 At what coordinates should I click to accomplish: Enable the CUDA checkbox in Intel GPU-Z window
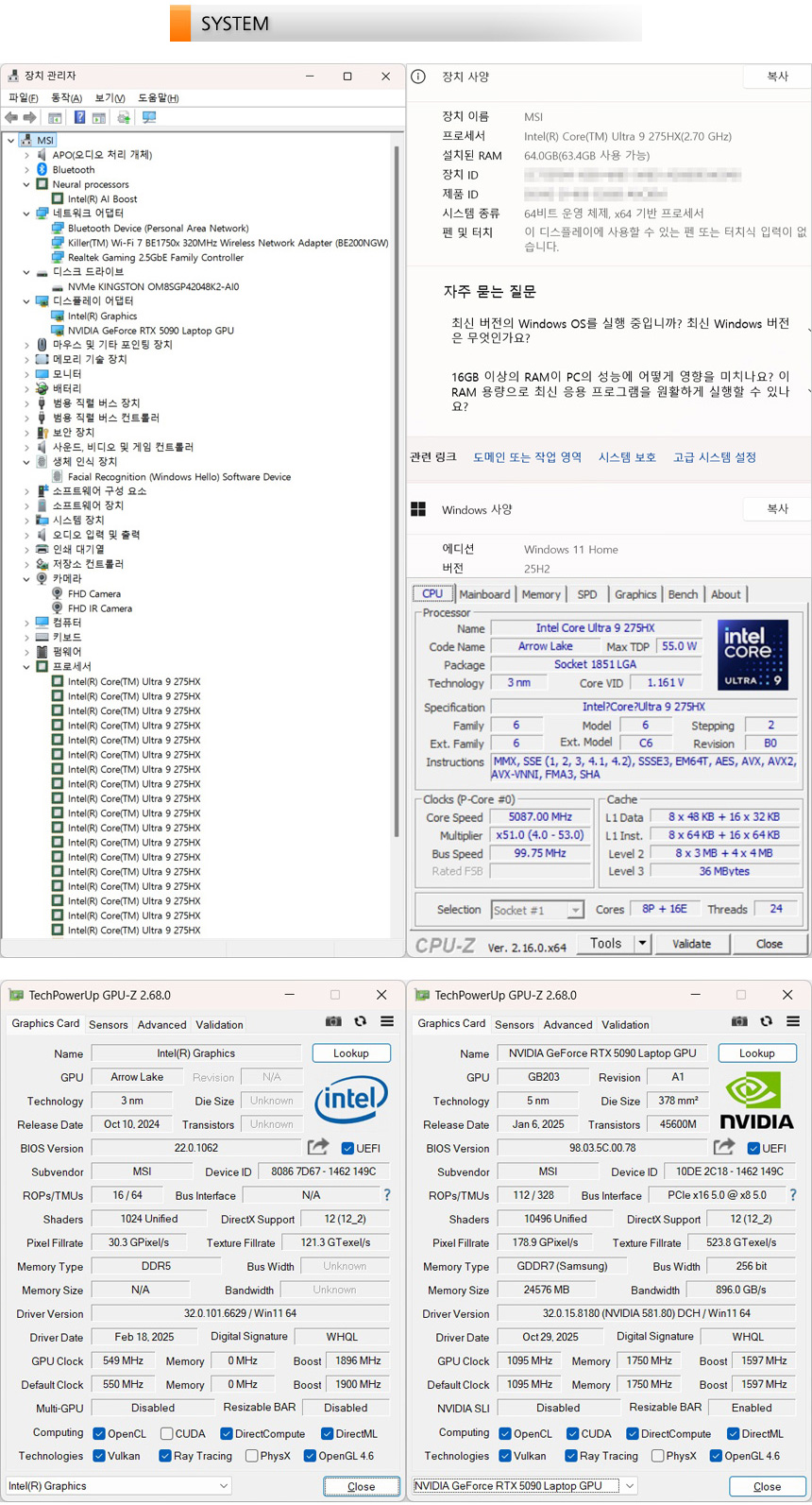pos(166,1433)
